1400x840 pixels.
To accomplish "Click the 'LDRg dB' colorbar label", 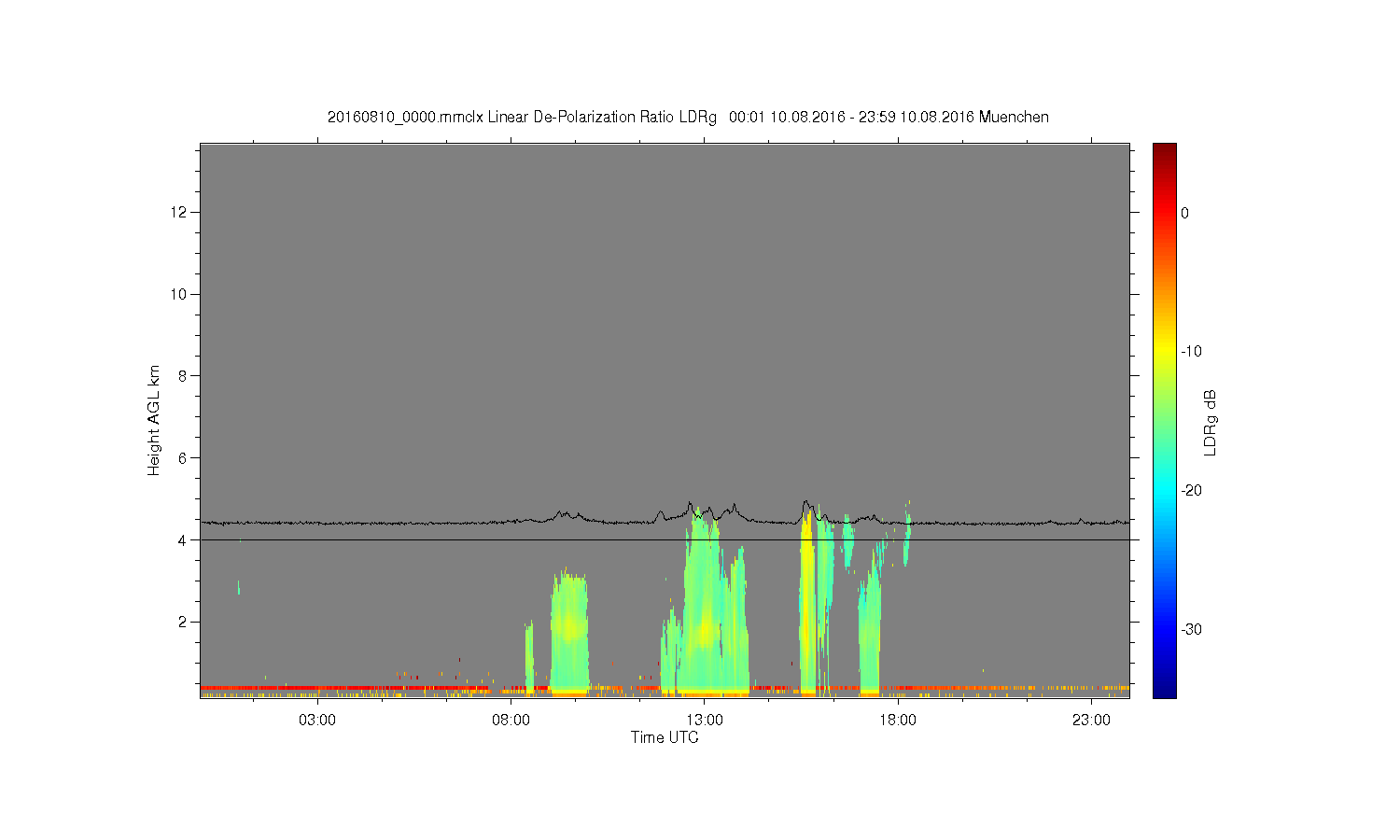I will [x=1211, y=422].
